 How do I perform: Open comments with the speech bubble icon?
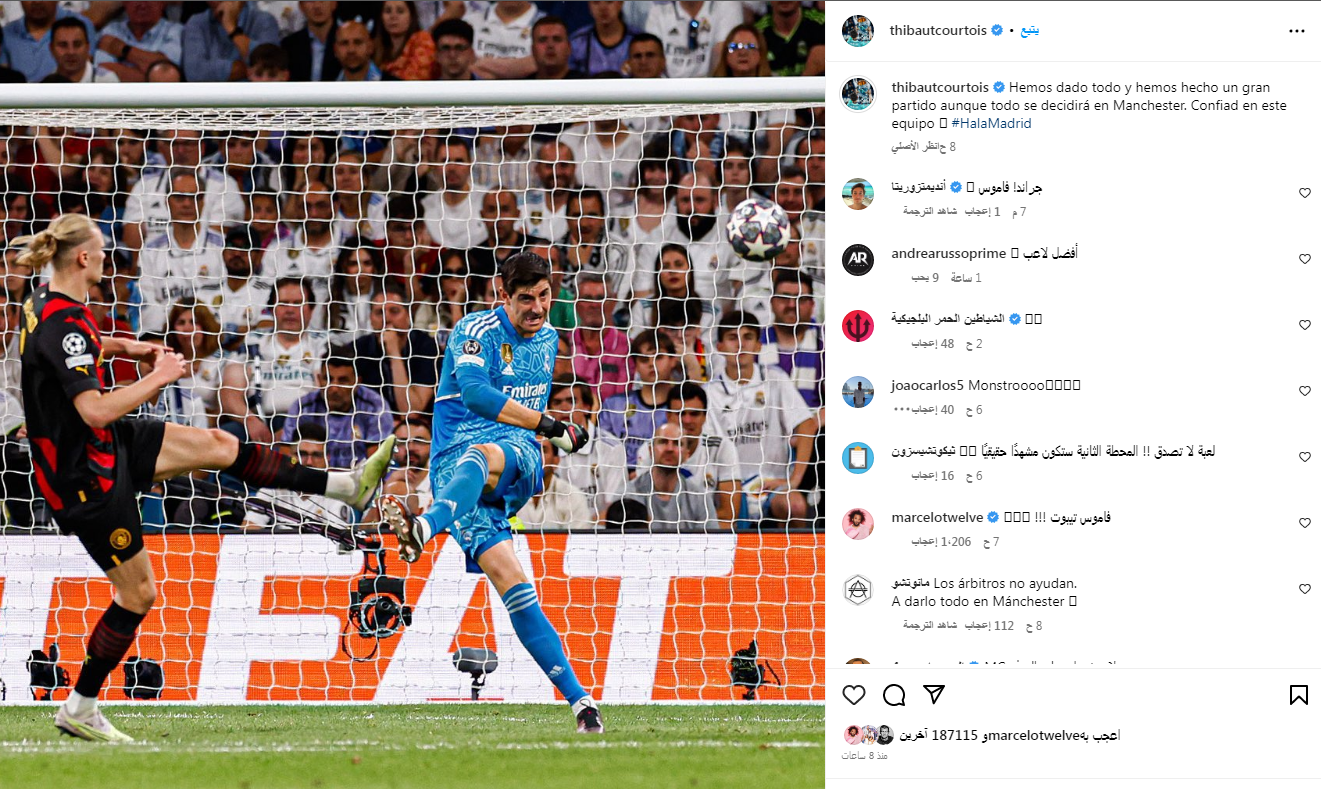tap(894, 695)
